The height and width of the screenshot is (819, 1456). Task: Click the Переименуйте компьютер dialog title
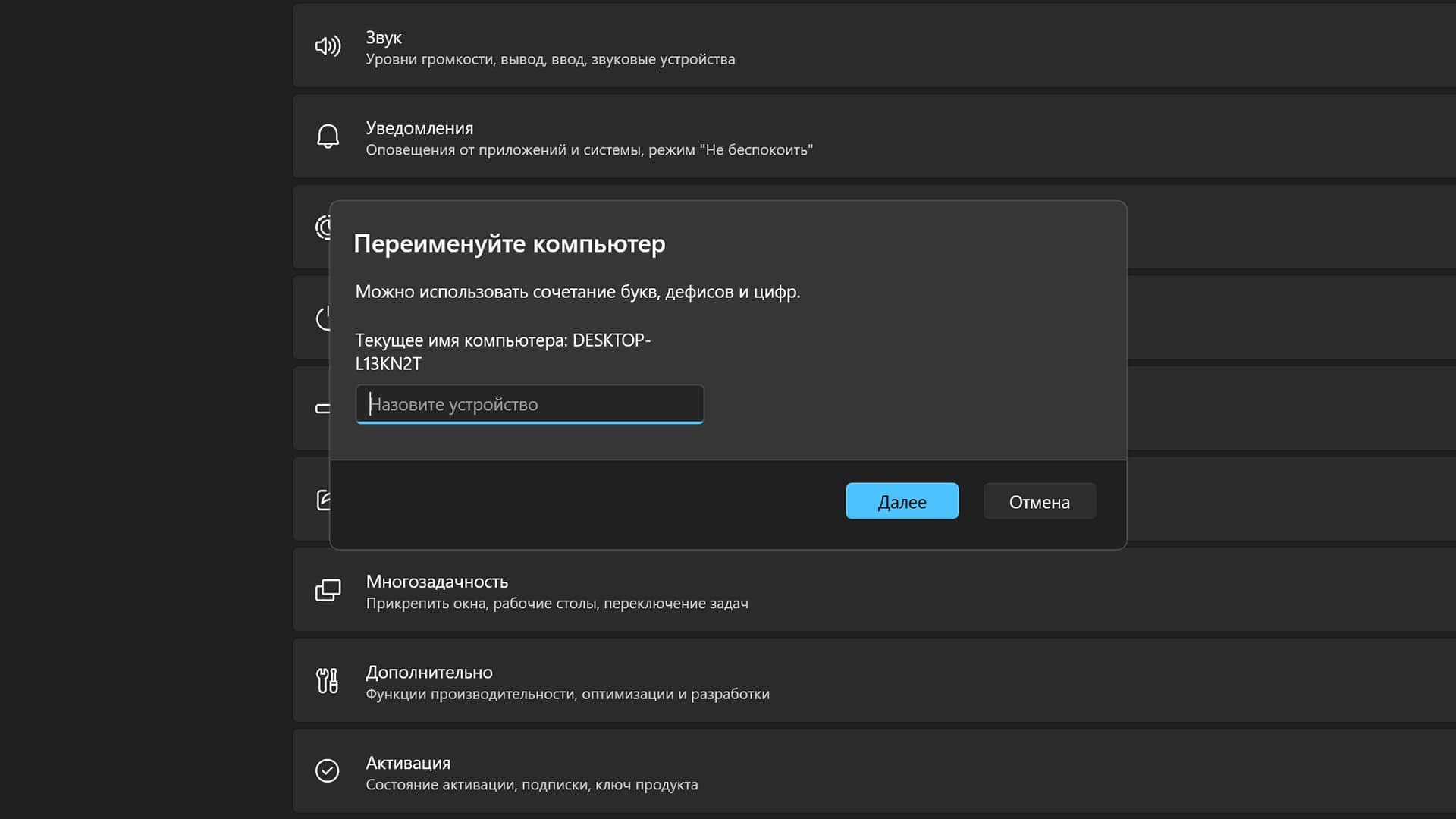[510, 244]
